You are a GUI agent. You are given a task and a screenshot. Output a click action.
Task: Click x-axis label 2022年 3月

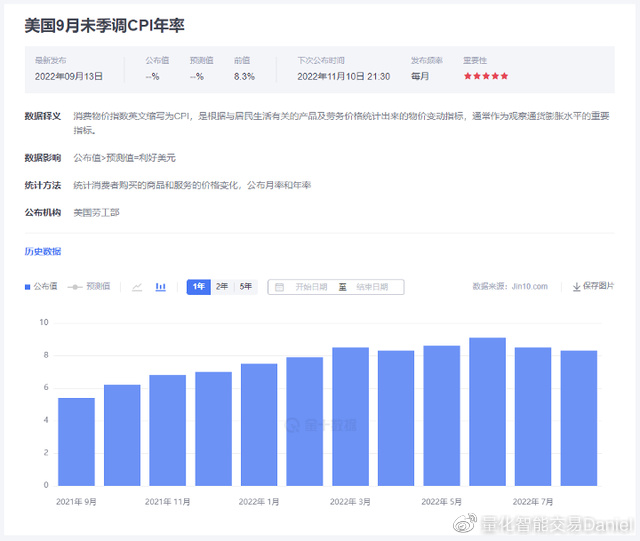point(350,502)
